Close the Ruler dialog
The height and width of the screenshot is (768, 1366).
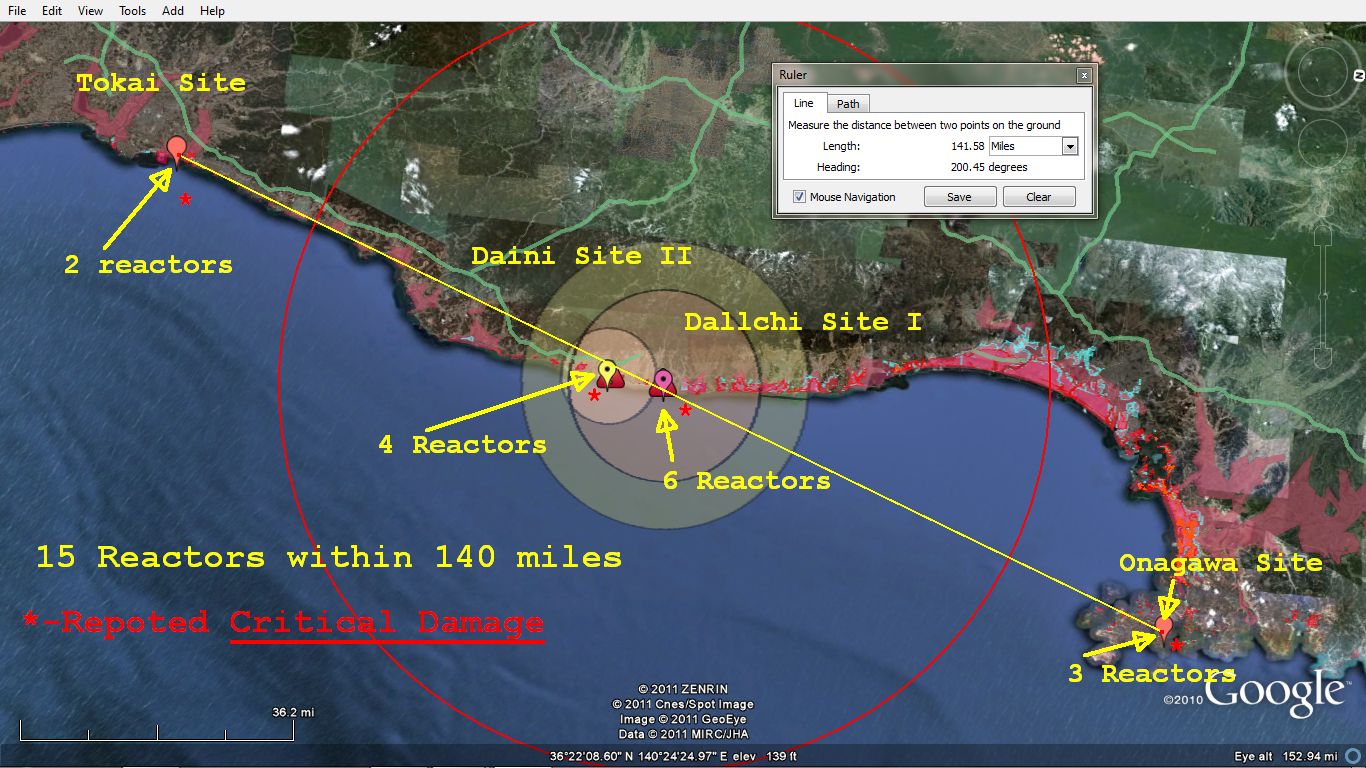click(1083, 75)
